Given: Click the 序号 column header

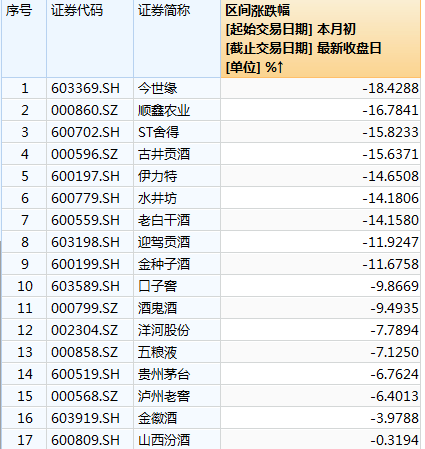Looking at the screenshot, I should 24,39.
